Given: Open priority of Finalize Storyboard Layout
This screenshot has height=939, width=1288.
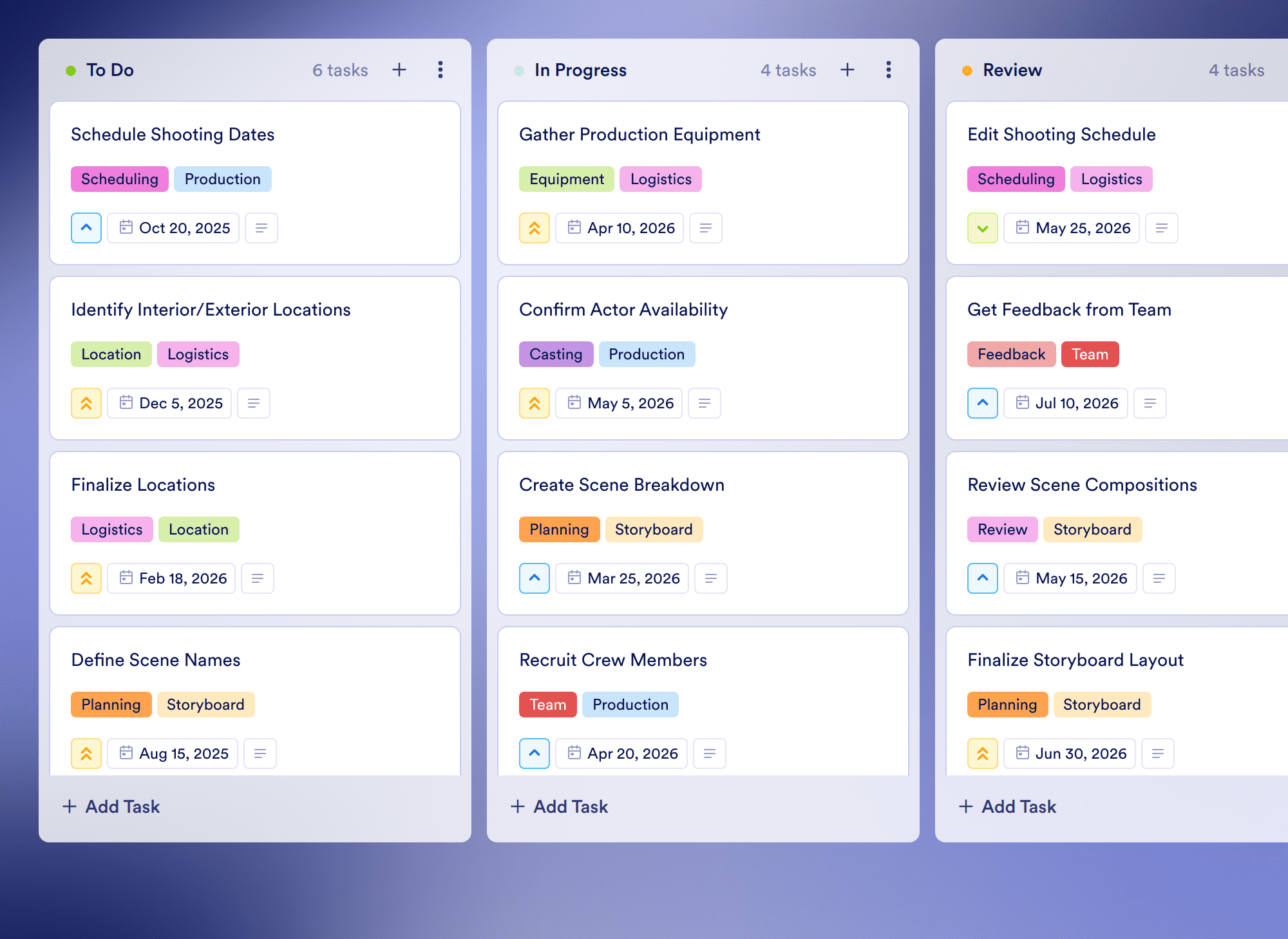Looking at the screenshot, I should pyautogui.click(x=983, y=754).
